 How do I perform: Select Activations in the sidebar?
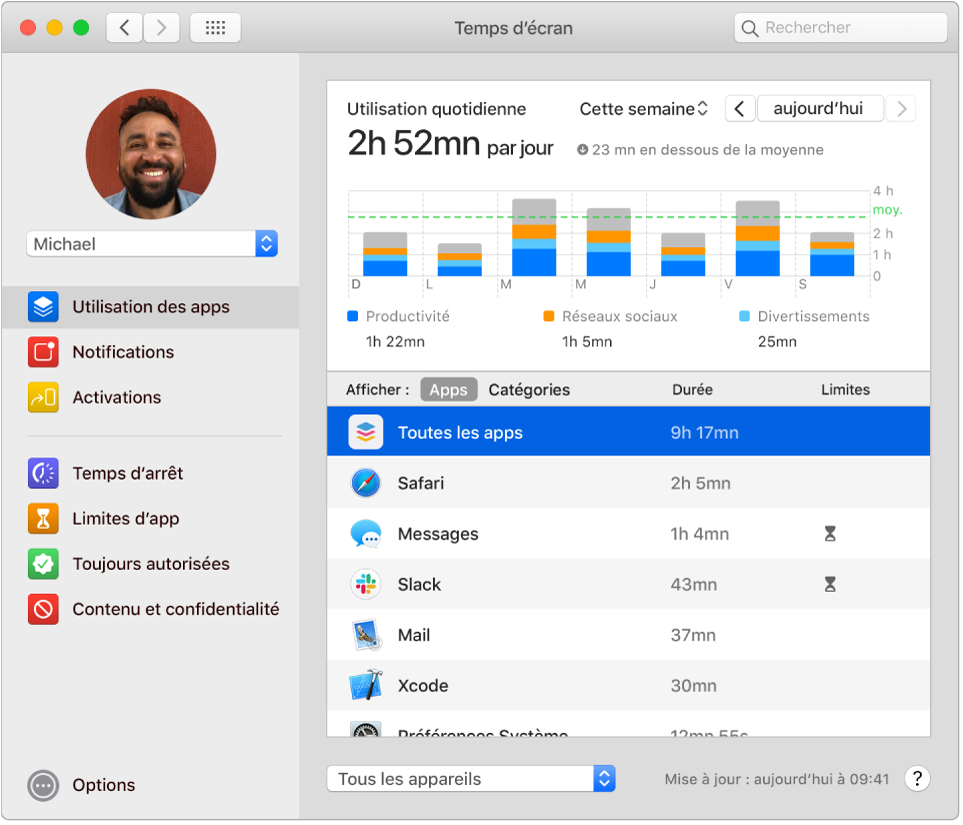coord(116,397)
